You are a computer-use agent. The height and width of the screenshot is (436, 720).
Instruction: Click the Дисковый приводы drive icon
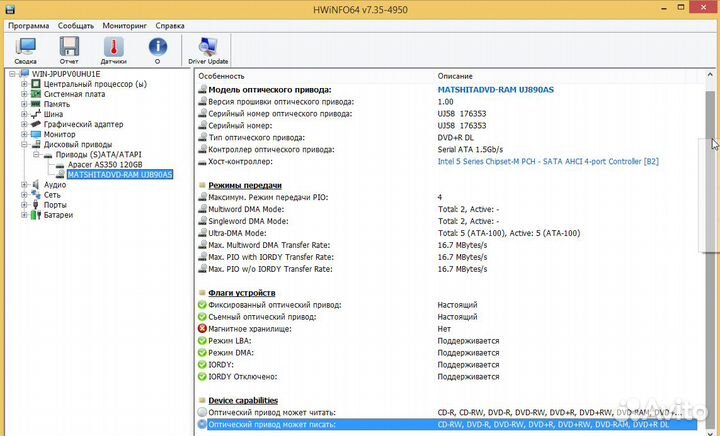pyautogui.click(x=36, y=145)
